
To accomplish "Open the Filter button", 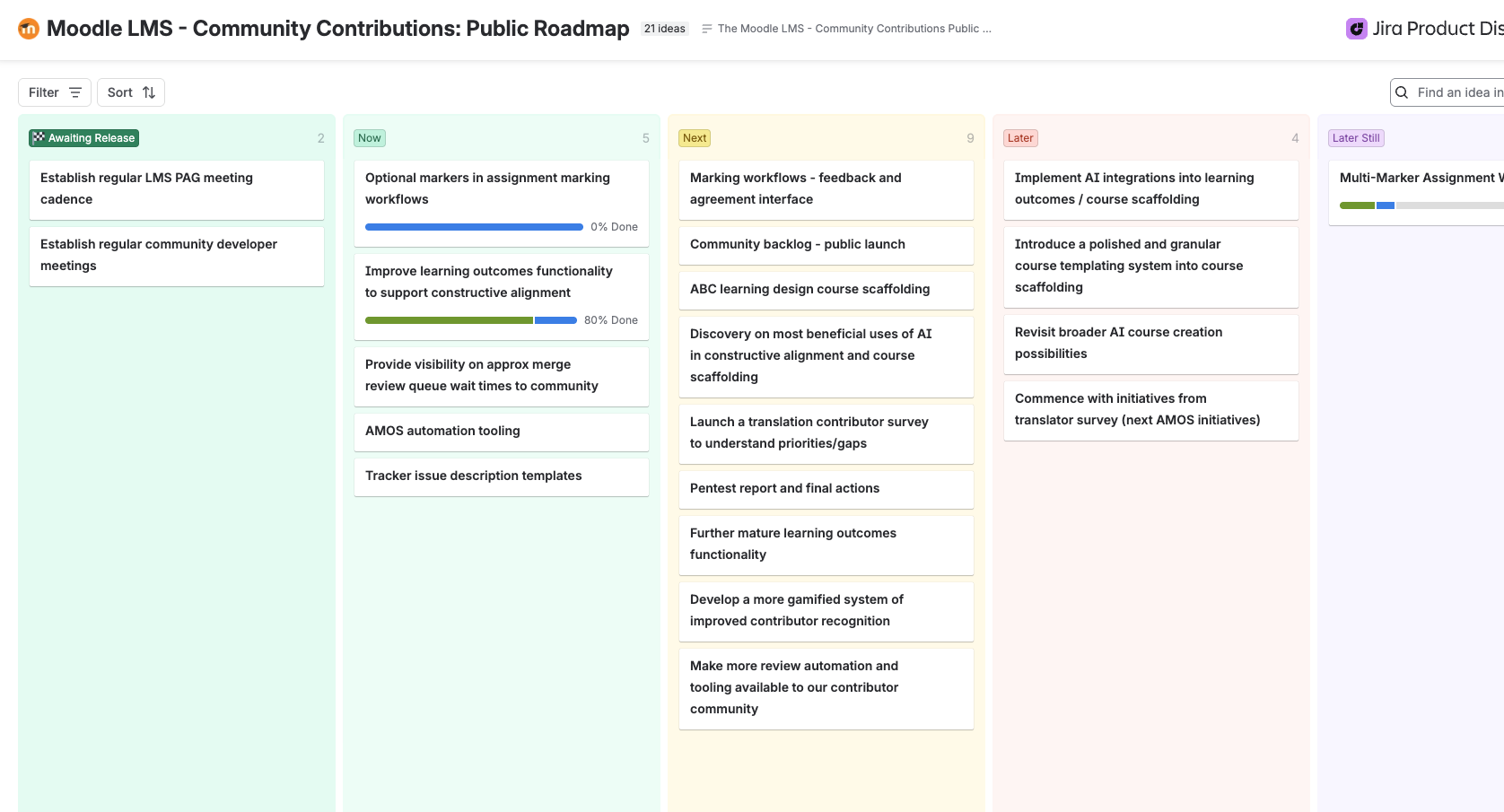I will [55, 92].
